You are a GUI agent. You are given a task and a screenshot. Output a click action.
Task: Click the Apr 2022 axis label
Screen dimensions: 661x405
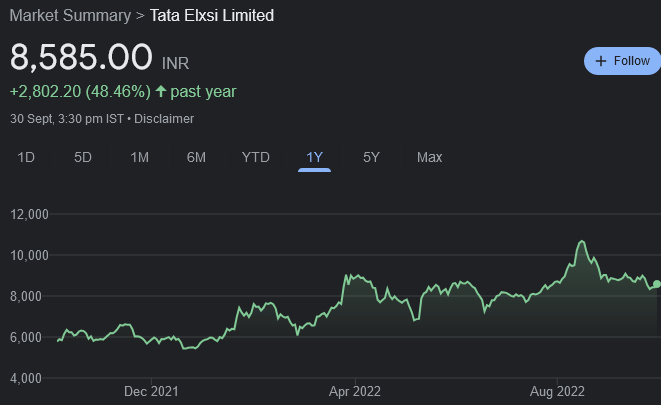355,391
